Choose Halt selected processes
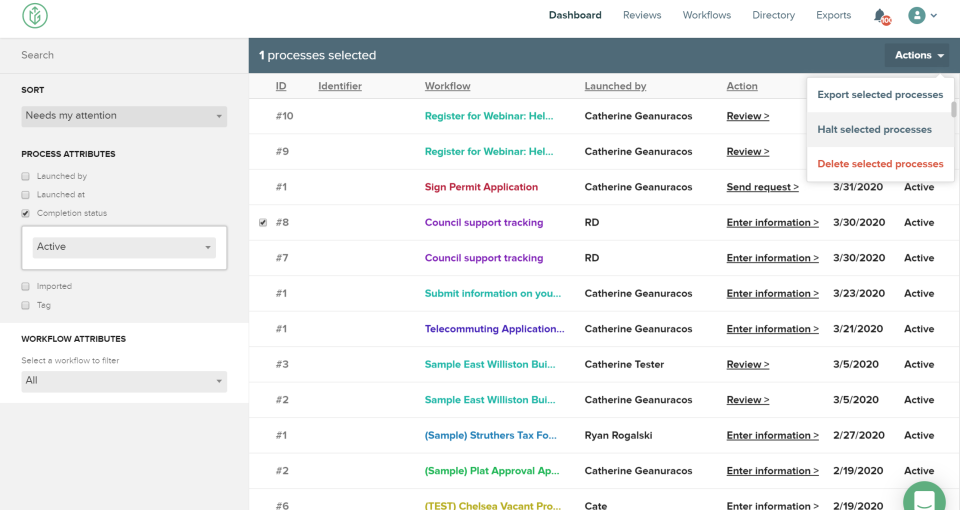Screen dimensions: 960x510 click(880, 130)
